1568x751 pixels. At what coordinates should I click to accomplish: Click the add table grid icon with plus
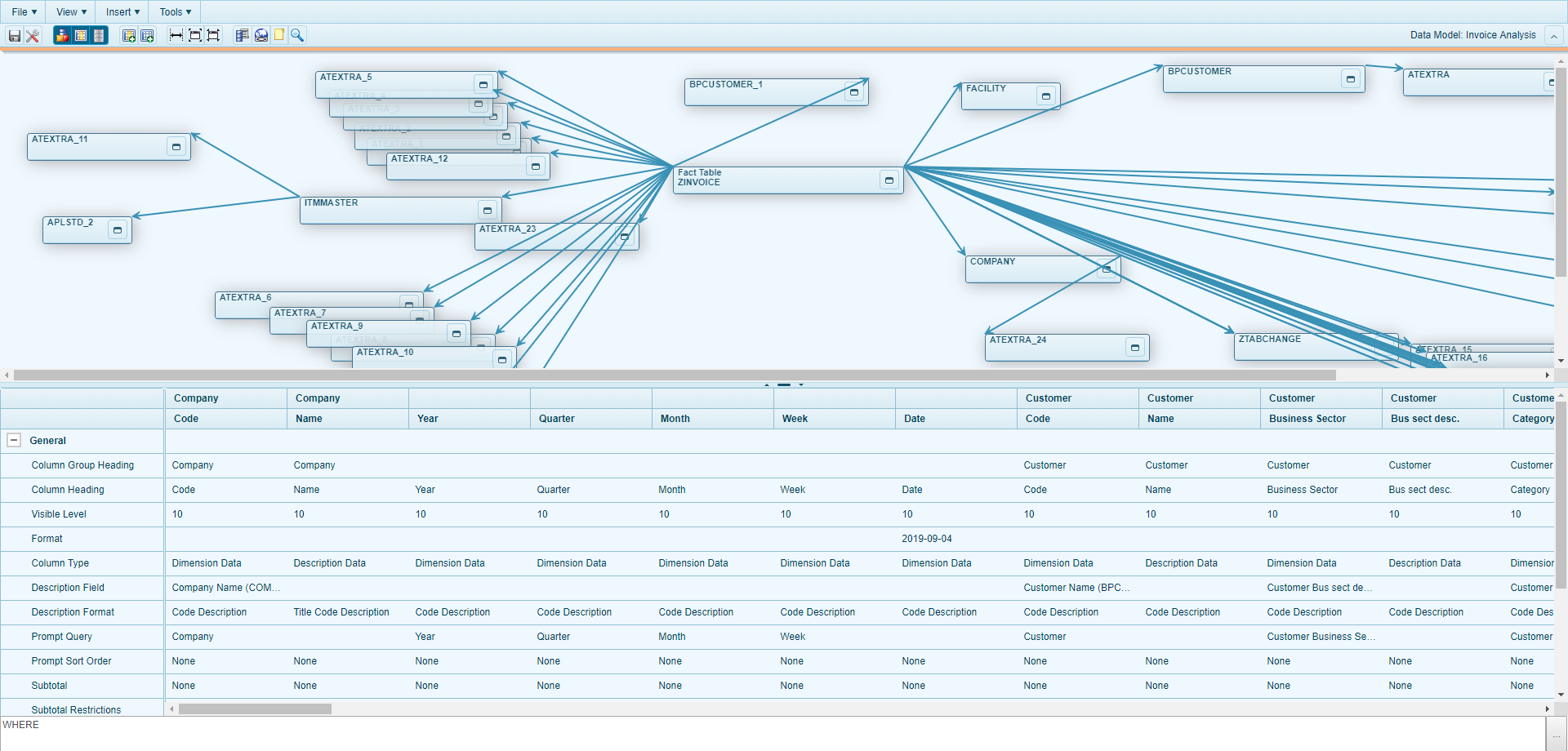pos(147,35)
